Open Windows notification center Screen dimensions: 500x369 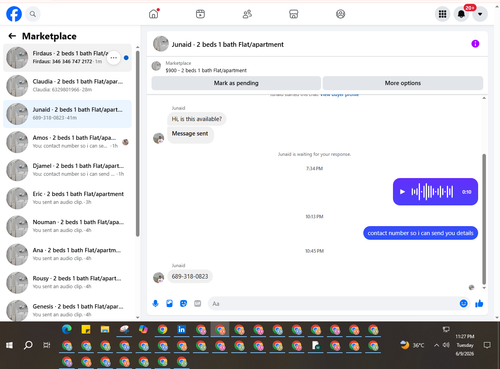pos(487,345)
